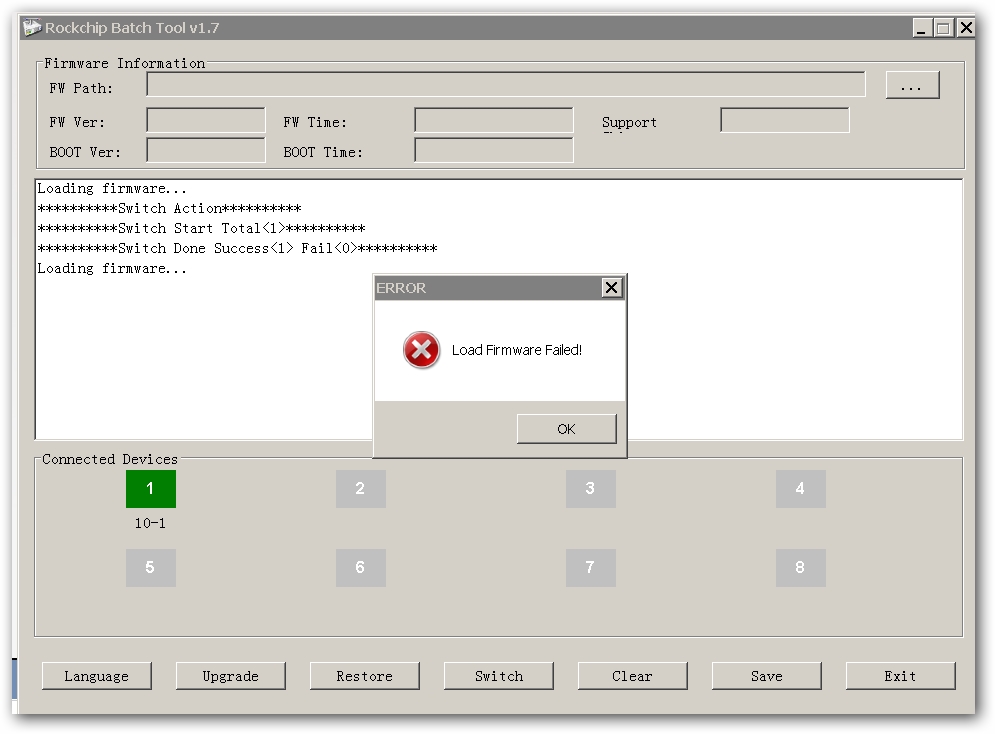Click the "10-1" device label
Image resolution: width=995 pixels, height=734 pixels.
(150, 523)
